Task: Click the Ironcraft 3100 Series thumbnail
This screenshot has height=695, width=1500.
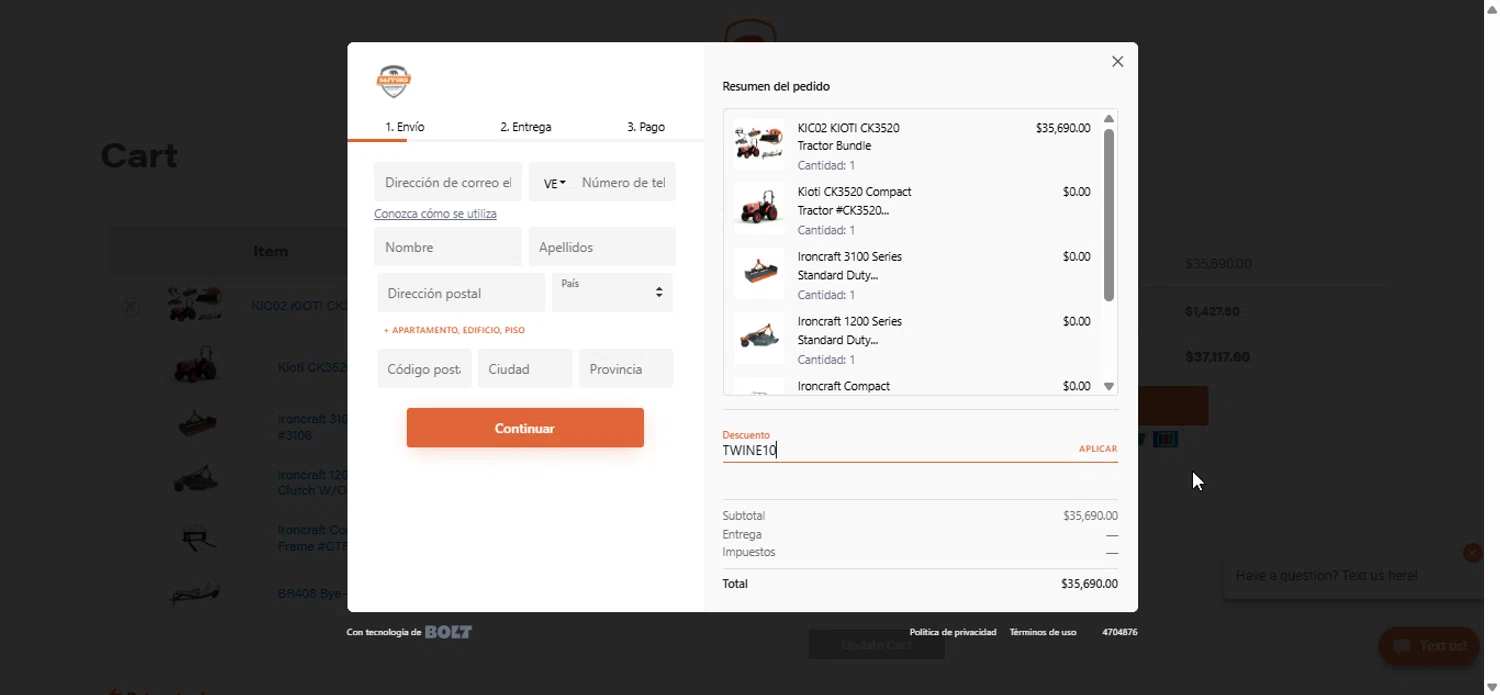Action: (759, 274)
